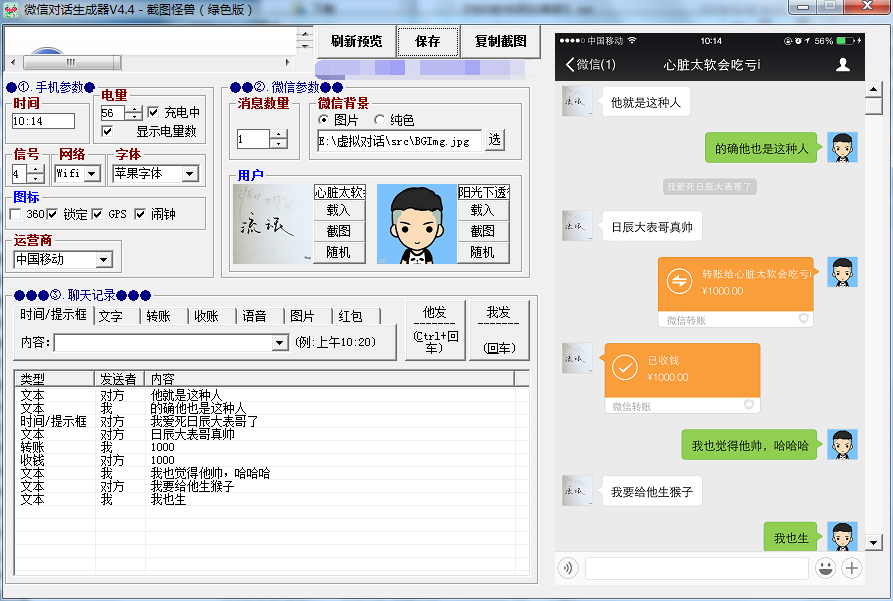
Task: Click the 内容 column header
Action: 330,379
